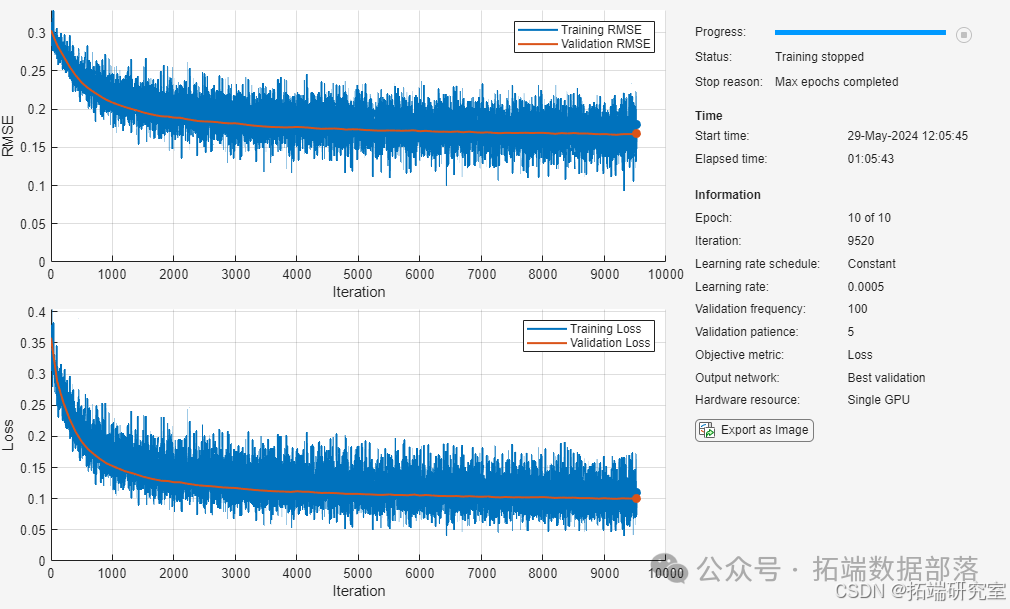
Task: Select the elapsed time value 01:05:43
Action: pos(871,159)
